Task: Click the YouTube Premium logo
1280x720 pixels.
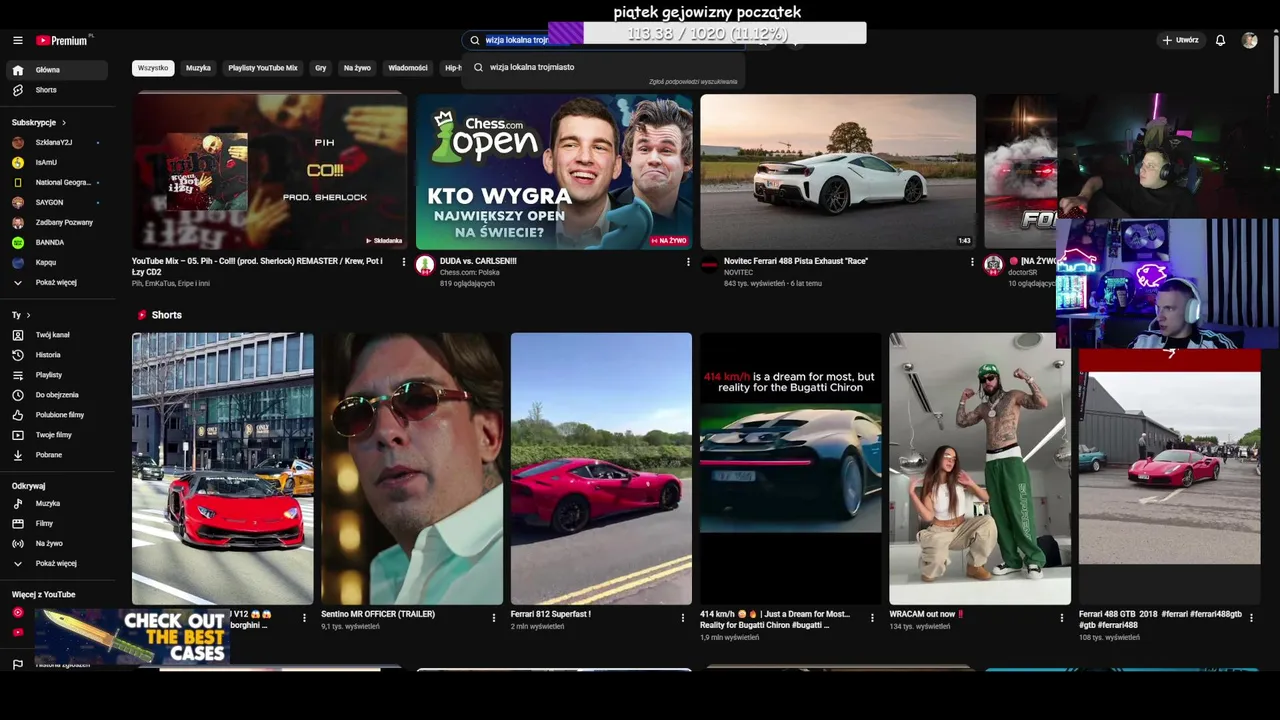Action: point(64,40)
